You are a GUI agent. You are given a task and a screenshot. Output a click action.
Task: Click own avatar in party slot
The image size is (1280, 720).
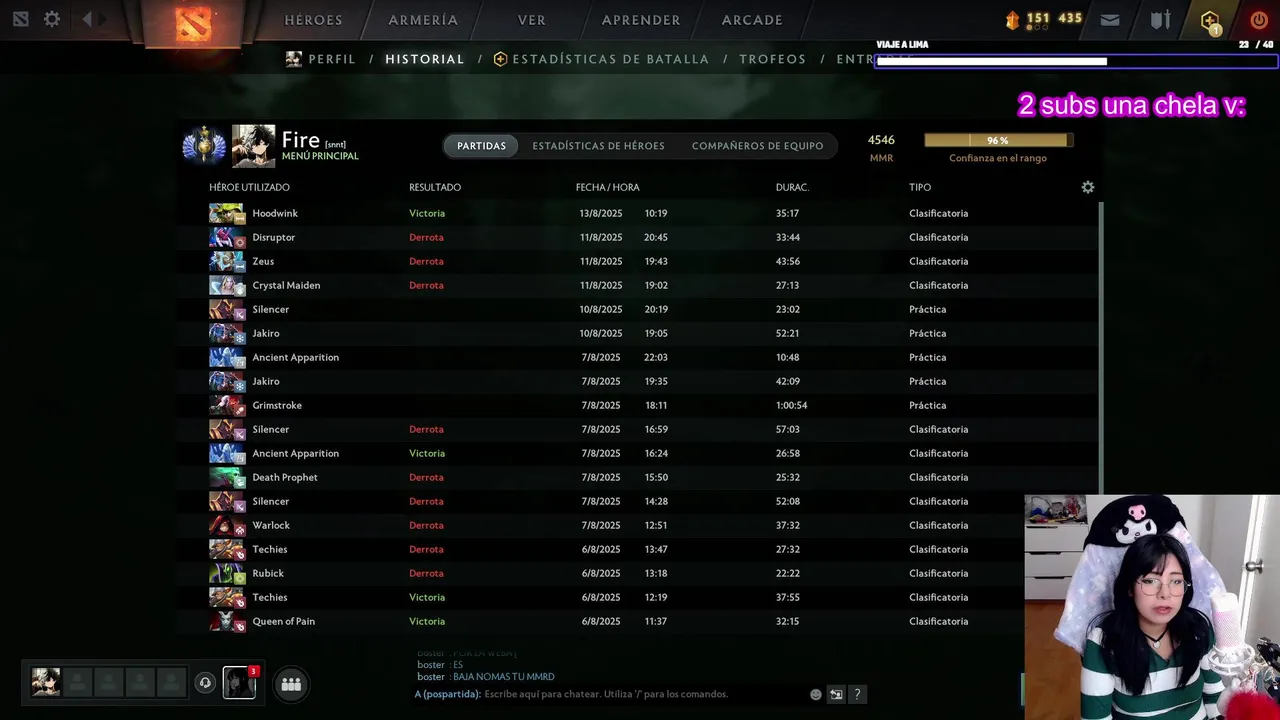point(46,682)
